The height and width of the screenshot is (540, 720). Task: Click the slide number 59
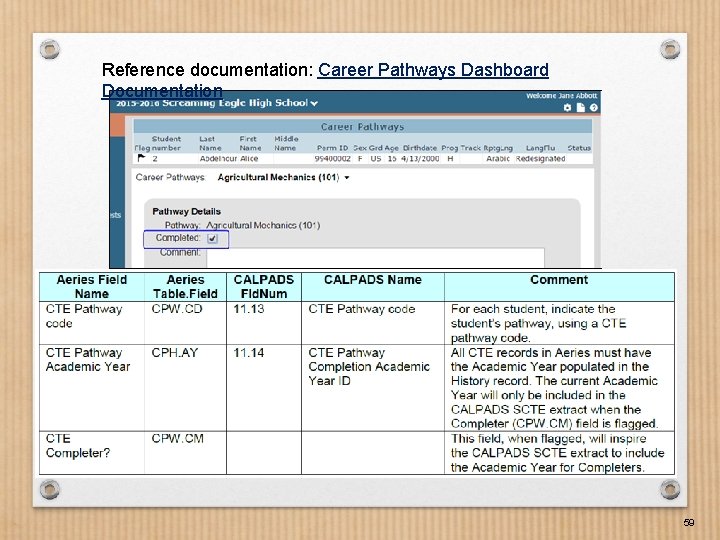[x=688, y=522]
